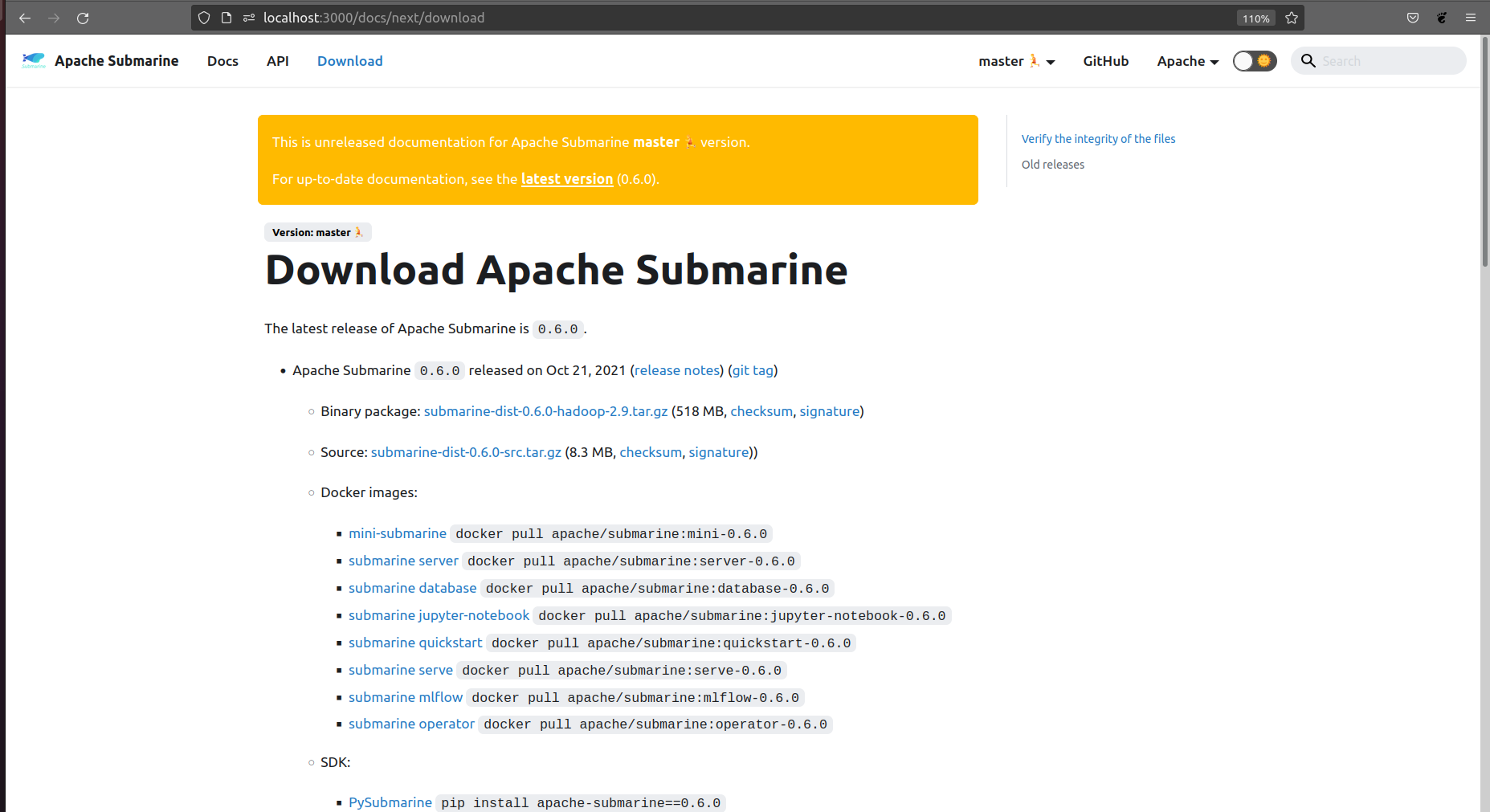Open the browser hamburger menu
The width and height of the screenshot is (1490, 812).
coord(1471,18)
